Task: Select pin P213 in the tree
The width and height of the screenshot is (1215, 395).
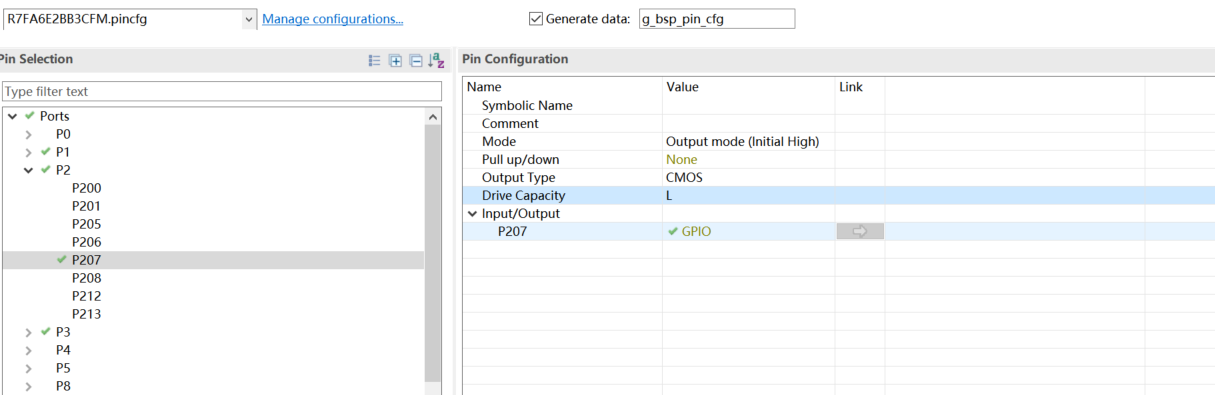Action: pos(86,314)
